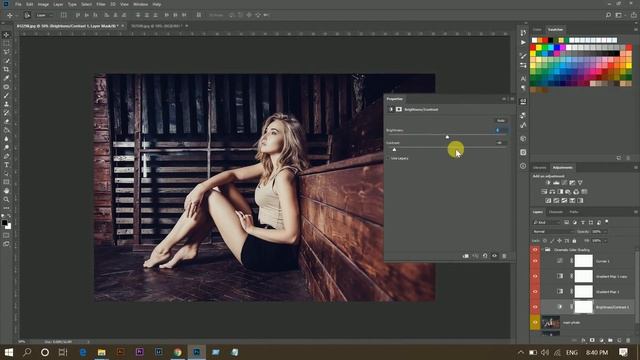Select the Brush tool

click(x=6, y=96)
